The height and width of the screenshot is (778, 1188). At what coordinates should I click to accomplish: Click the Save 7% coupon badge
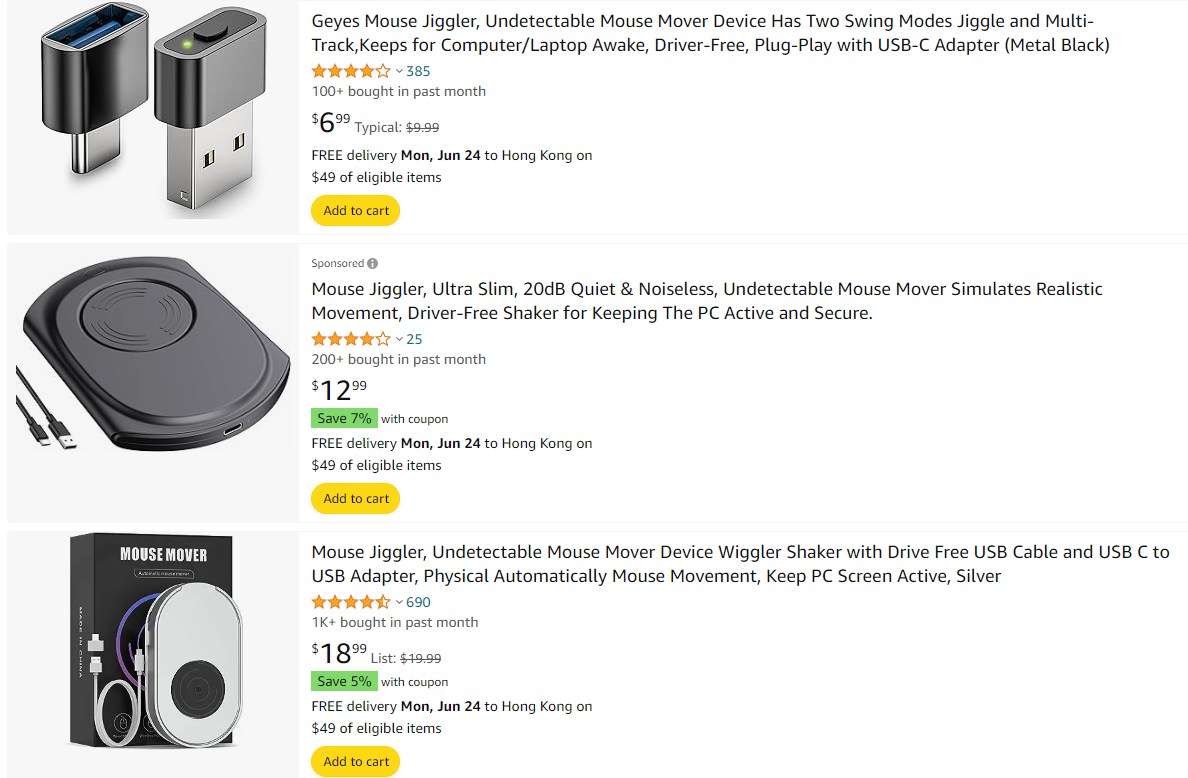(x=344, y=419)
